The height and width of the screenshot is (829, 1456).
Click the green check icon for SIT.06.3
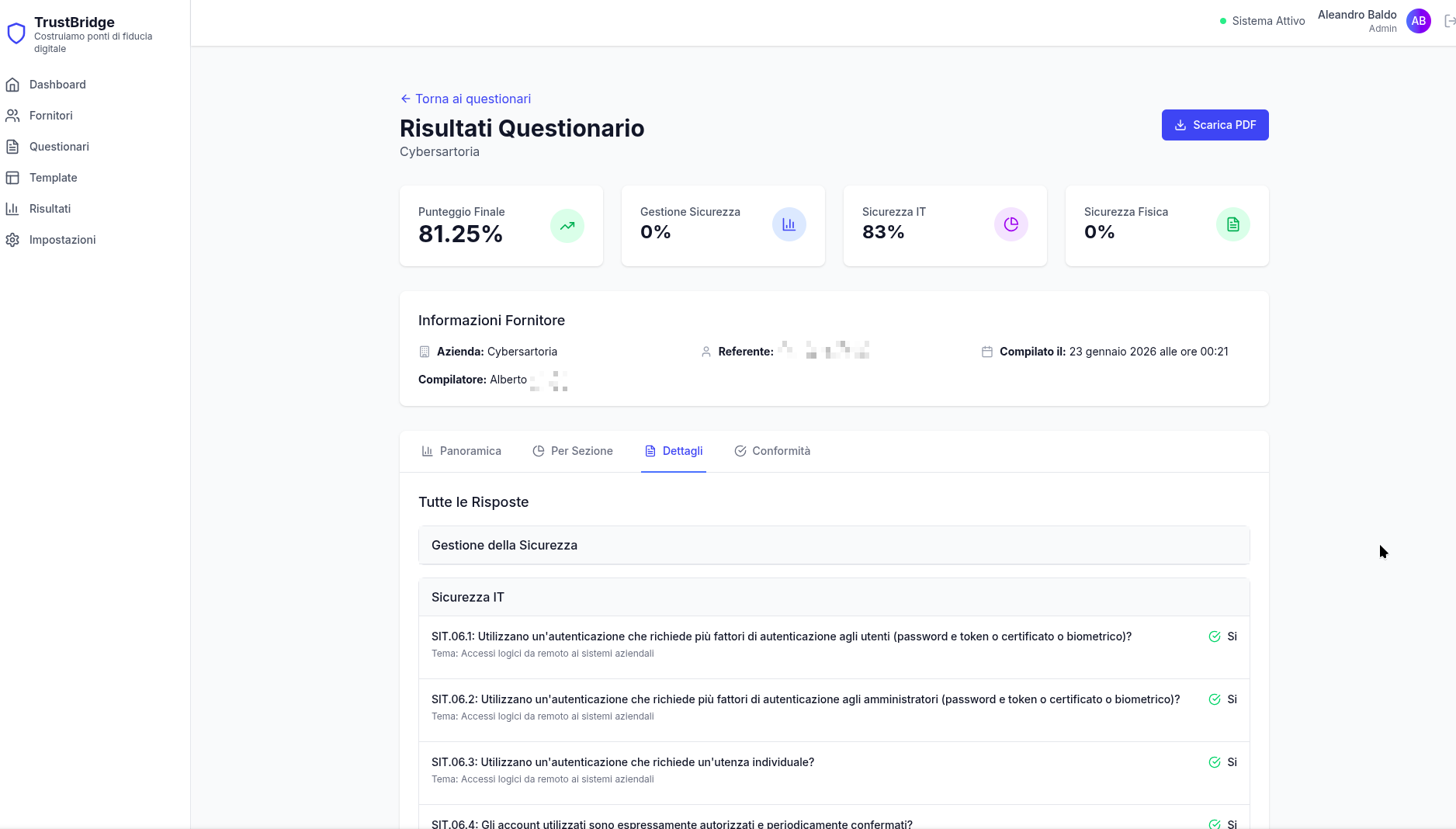click(1215, 762)
